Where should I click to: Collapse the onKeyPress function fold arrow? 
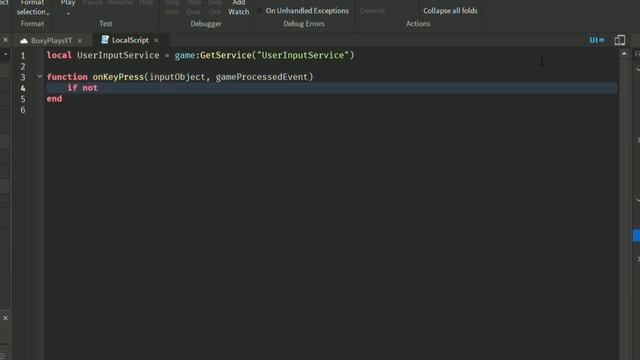40,76
